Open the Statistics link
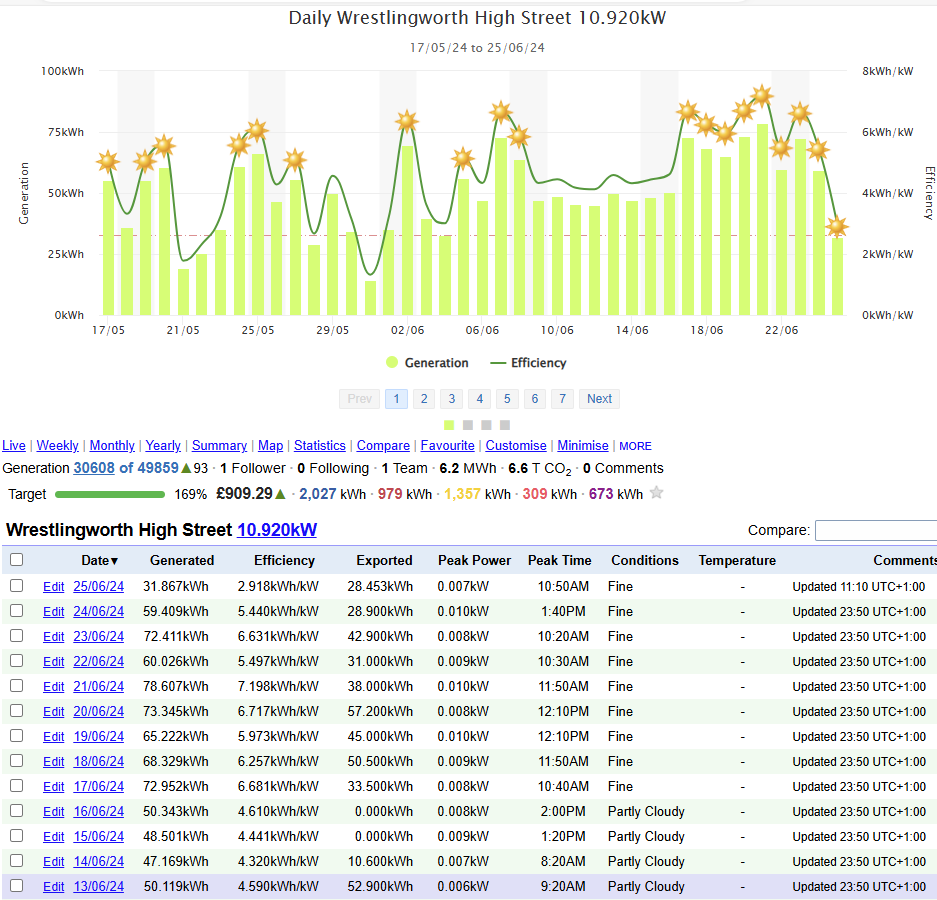937x900 pixels. click(x=320, y=446)
